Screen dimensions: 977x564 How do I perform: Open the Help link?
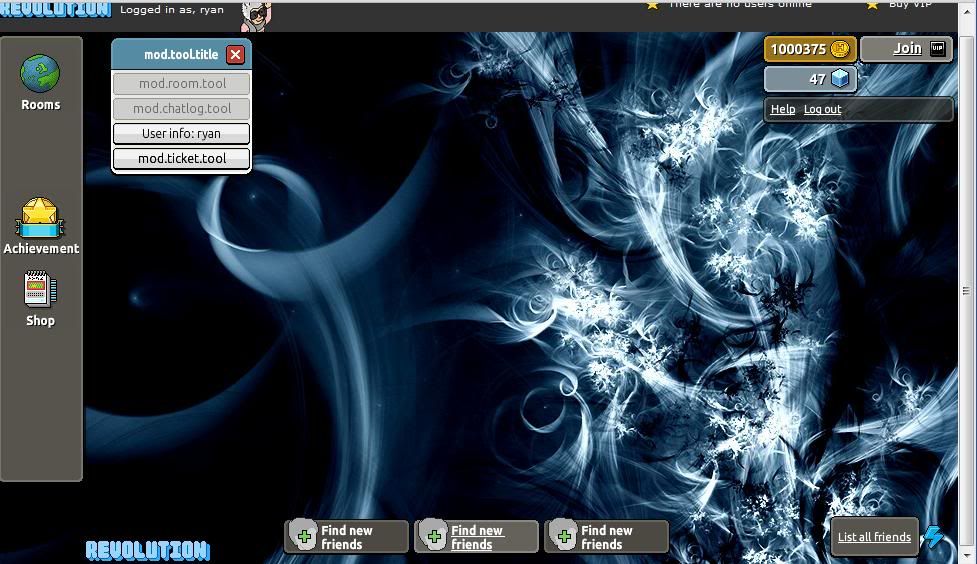click(783, 109)
